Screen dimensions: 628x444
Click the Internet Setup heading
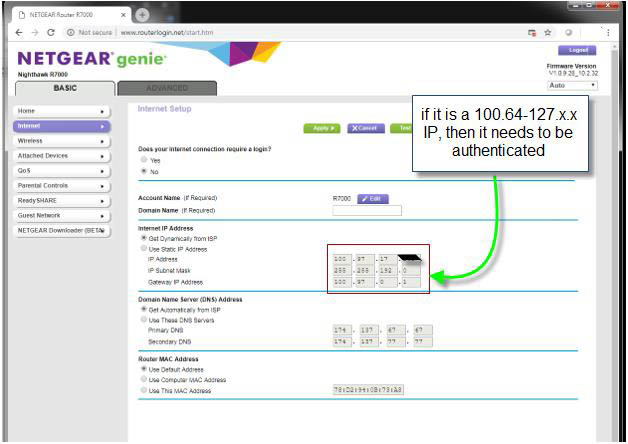click(164, 109)
